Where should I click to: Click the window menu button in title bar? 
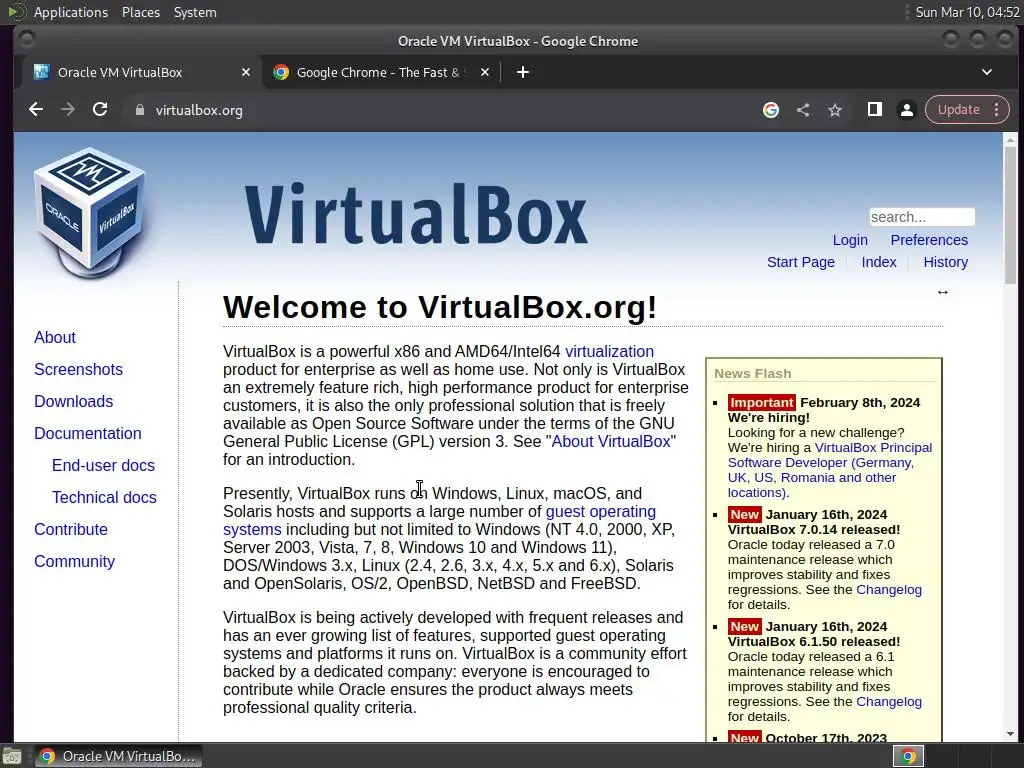coord(27,40)
